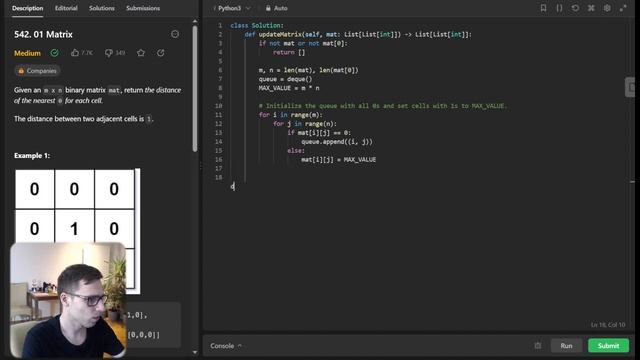
Task: Star the problem as favorite
Action: [x=141, y=53]
